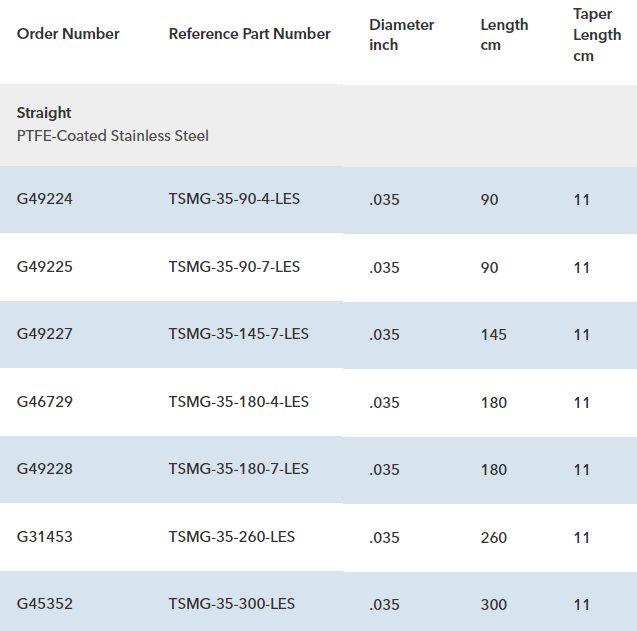This screenshot has width=637, height=631.
Task: Select the Diameter inch column header
Action: pyautogui.click(x=401, y=34)
